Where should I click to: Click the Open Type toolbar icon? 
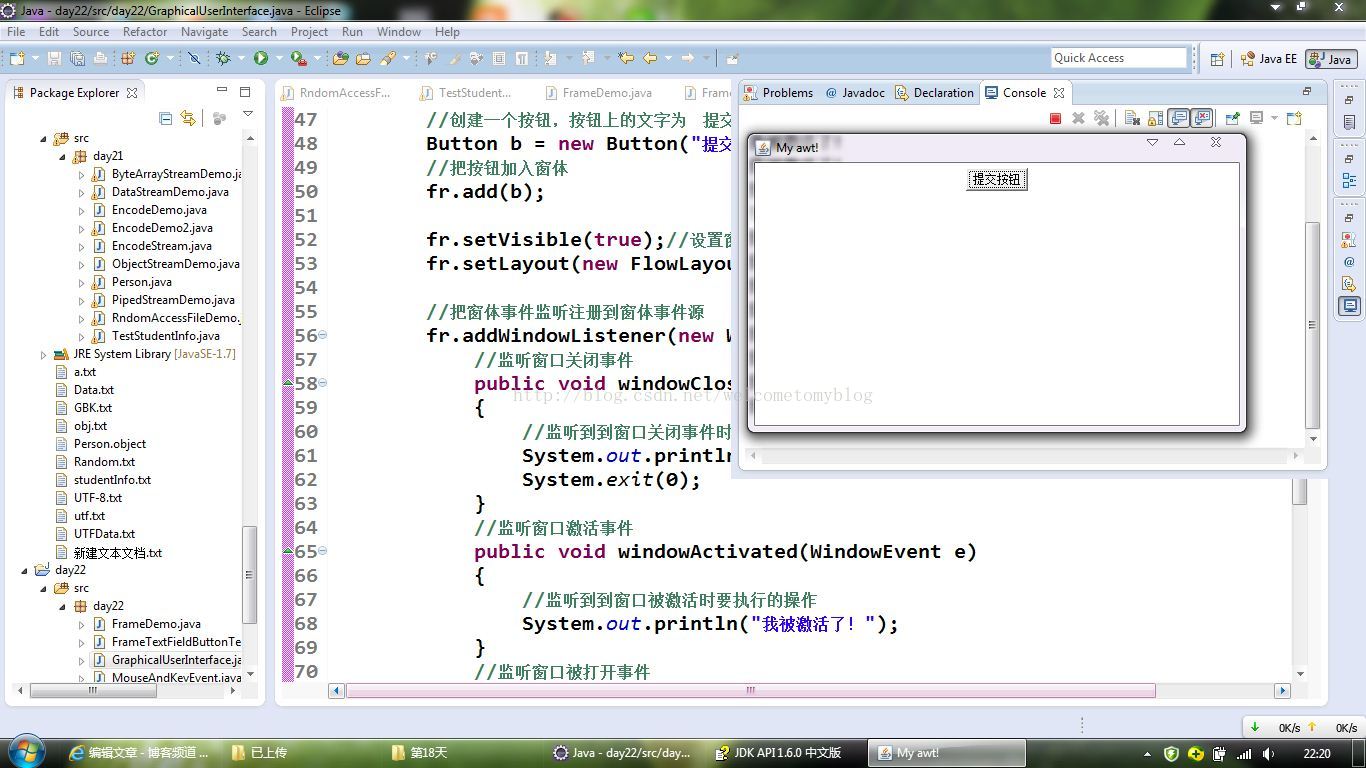pos(341,58)
